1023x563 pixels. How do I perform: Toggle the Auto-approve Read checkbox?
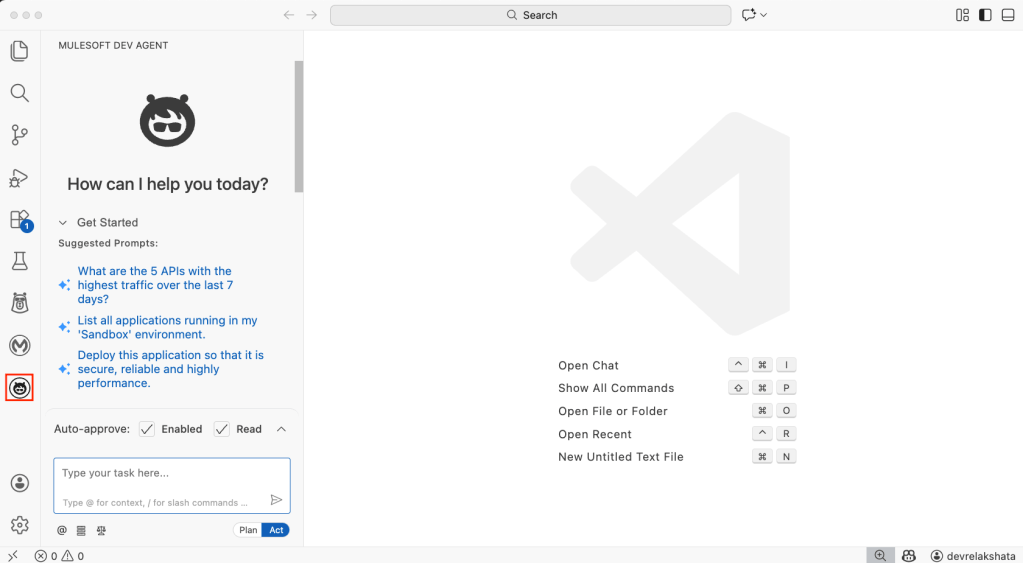point(222,429)
